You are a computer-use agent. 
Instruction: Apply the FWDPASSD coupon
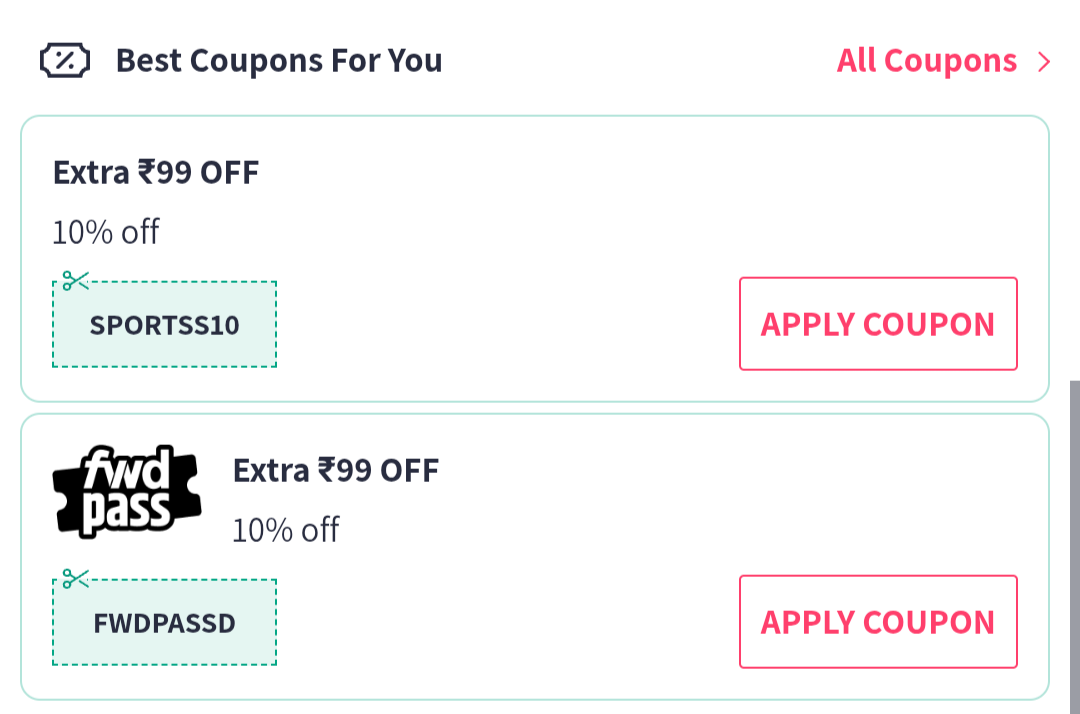pos(878,621)
